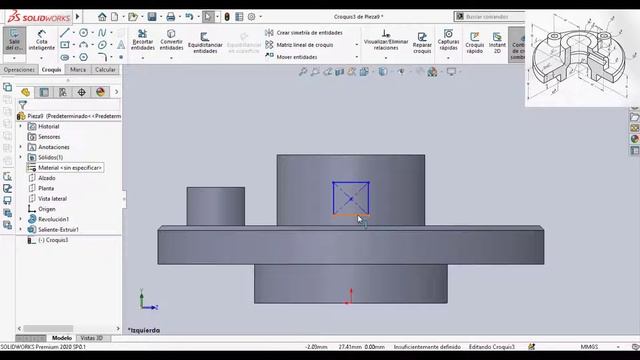The image size is (640, 360).
Task: Select the Straight Slot tool
Action: [x=65, y=57]
